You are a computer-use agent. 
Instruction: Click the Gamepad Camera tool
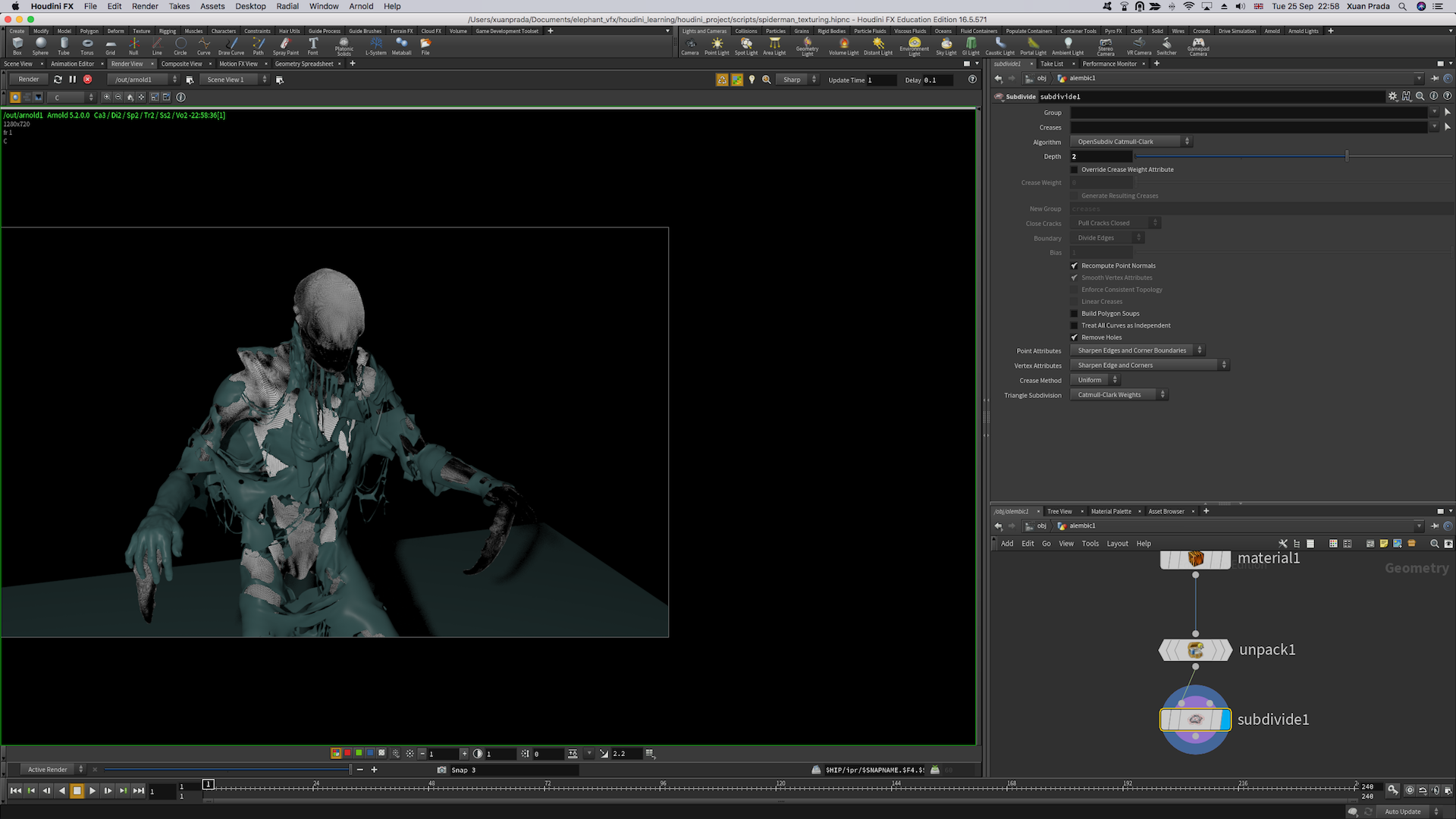click(1198, 47)
